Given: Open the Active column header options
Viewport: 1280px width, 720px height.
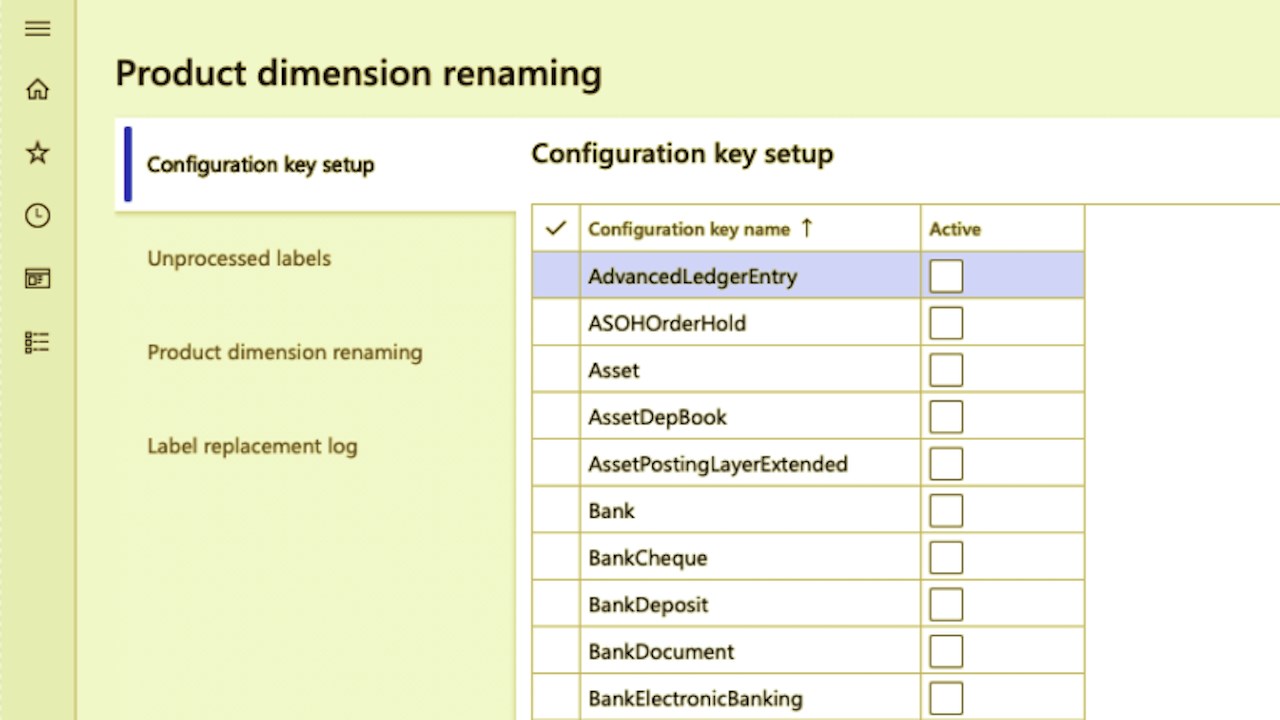Looking at the screenshot, I should [955, 229].
